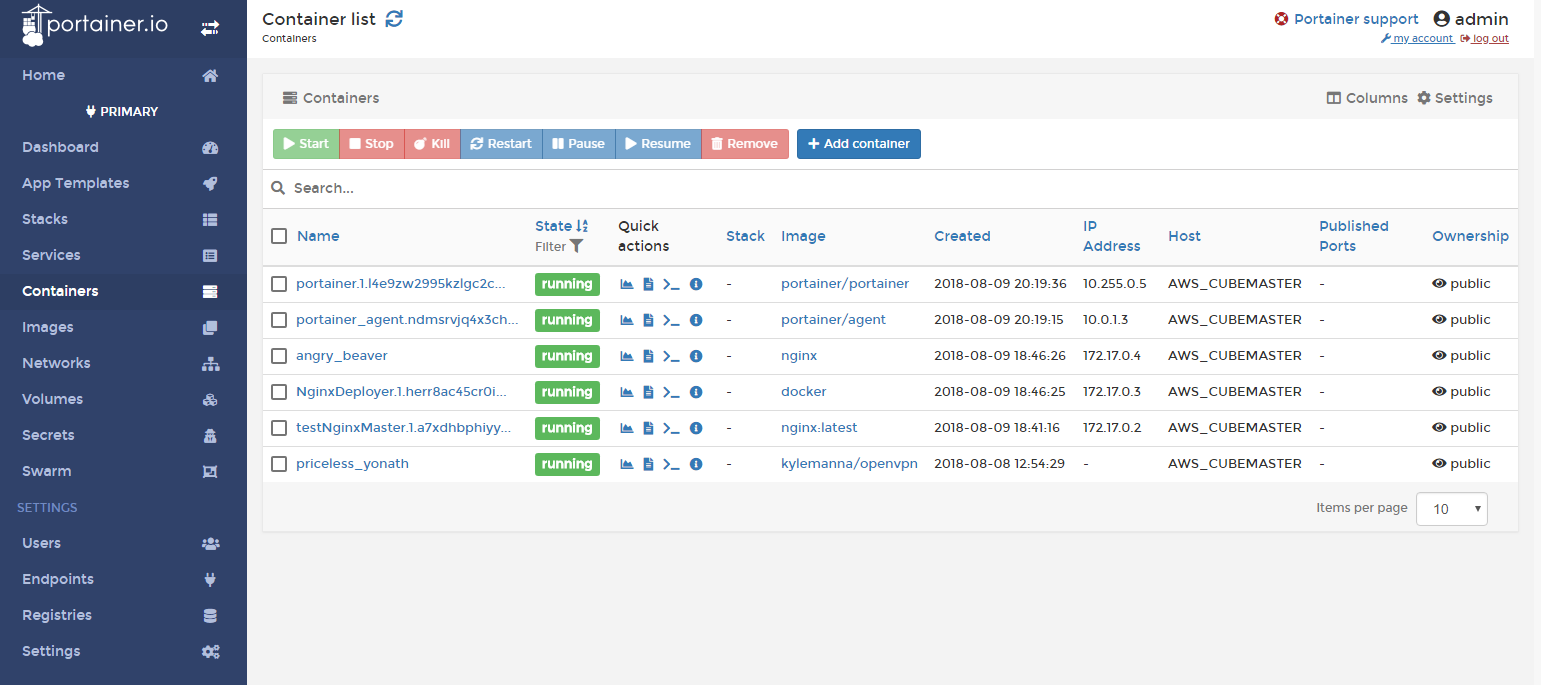
Task: Open Services in the sidebar
Action: click(51, 255)
